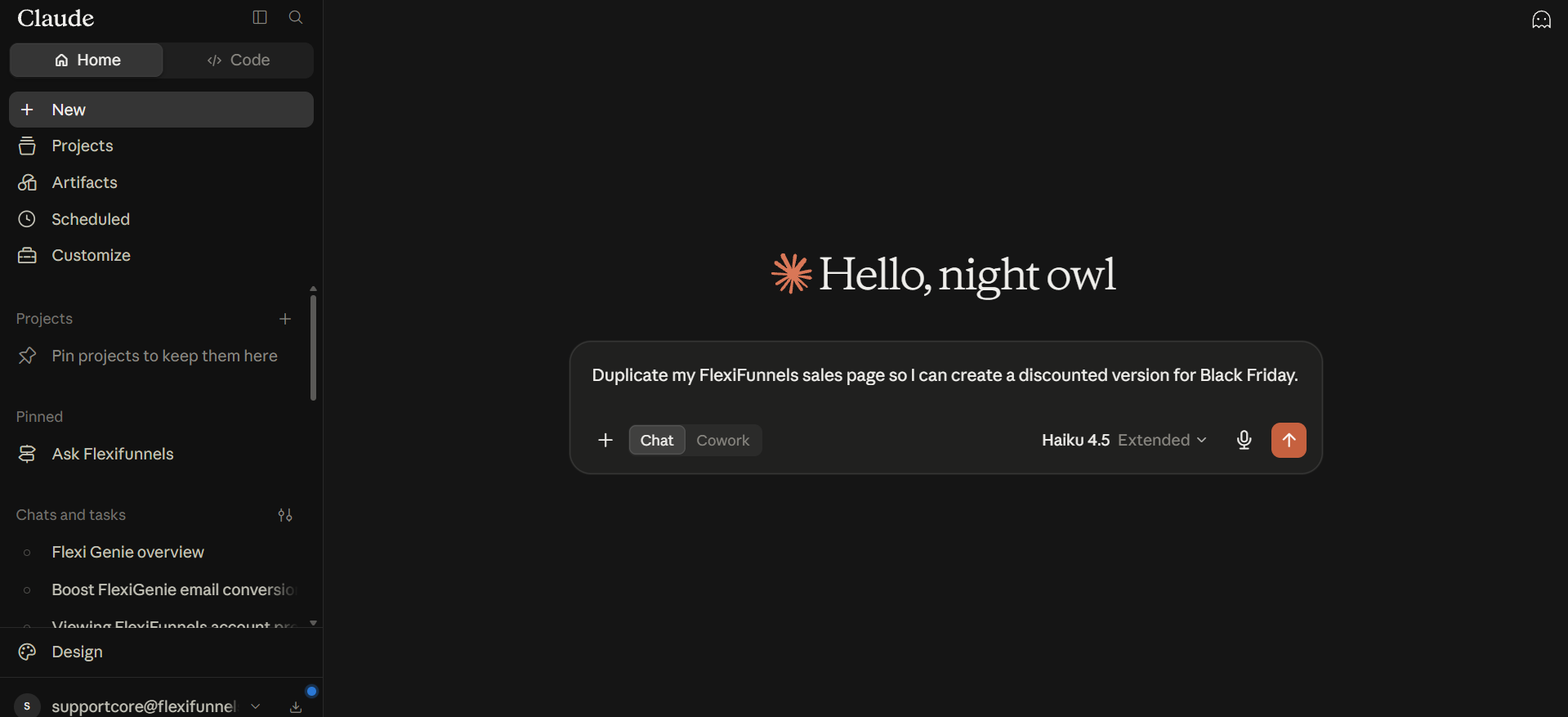Open the Haiku 4.5 Extended model selector
Image resolution: width=1568 pixels, height=717 pixels.
point(1124,440)
